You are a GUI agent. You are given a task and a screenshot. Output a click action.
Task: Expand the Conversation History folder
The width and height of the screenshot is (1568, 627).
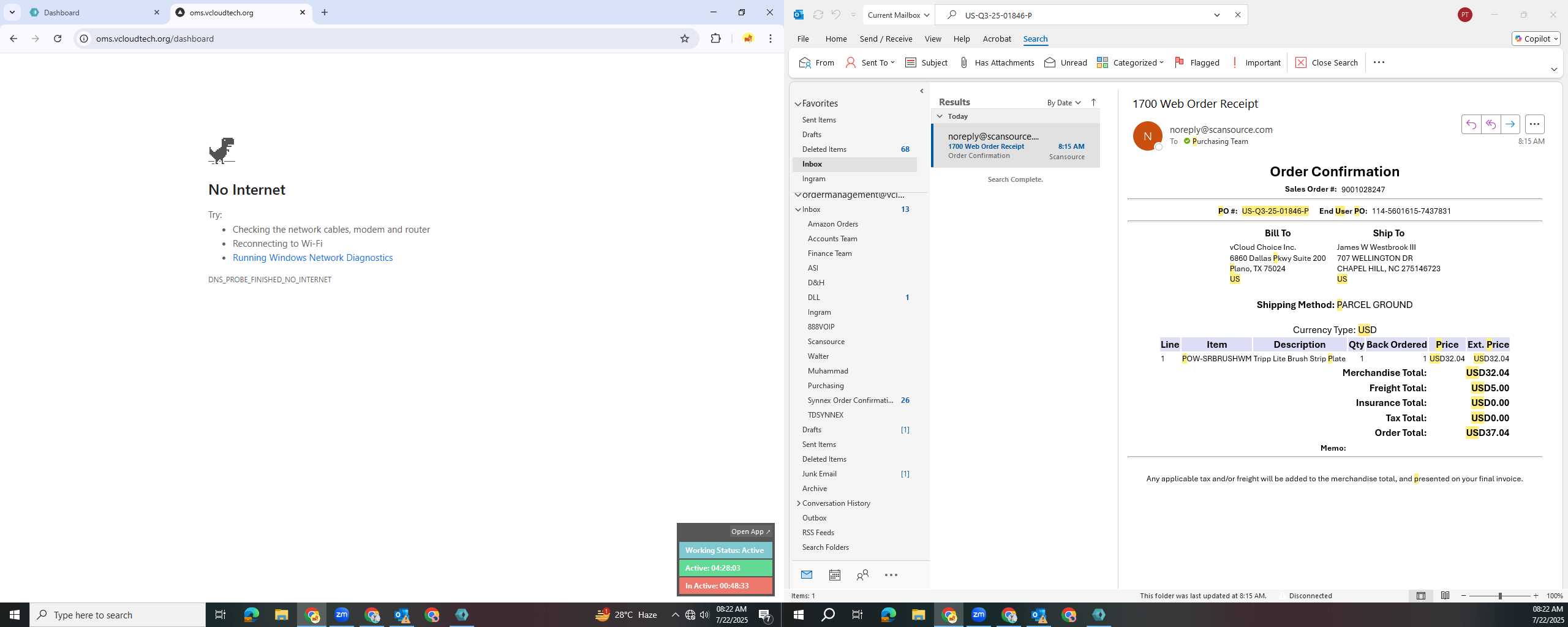click(x=798, y=503)
